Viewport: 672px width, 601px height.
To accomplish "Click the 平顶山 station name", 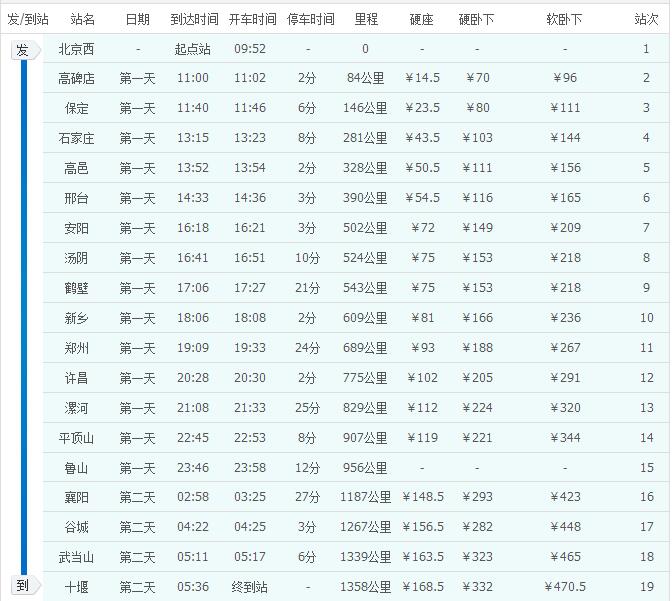I will pos(77,438).
